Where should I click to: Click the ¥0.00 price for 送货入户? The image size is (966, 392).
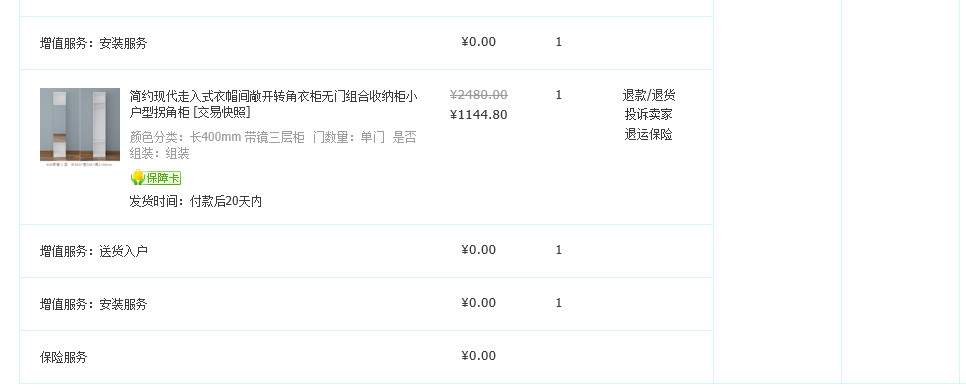tap(478, 250)
